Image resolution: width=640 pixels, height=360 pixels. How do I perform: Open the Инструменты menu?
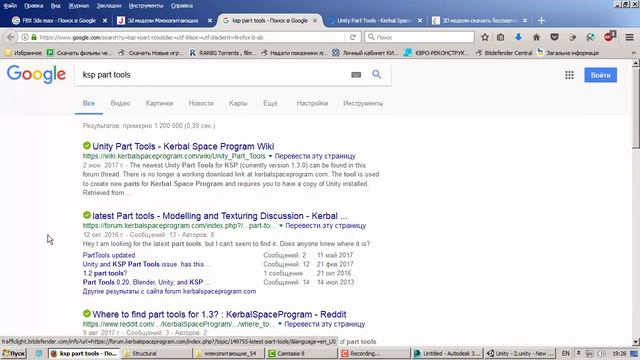click(x=146, y=6)
